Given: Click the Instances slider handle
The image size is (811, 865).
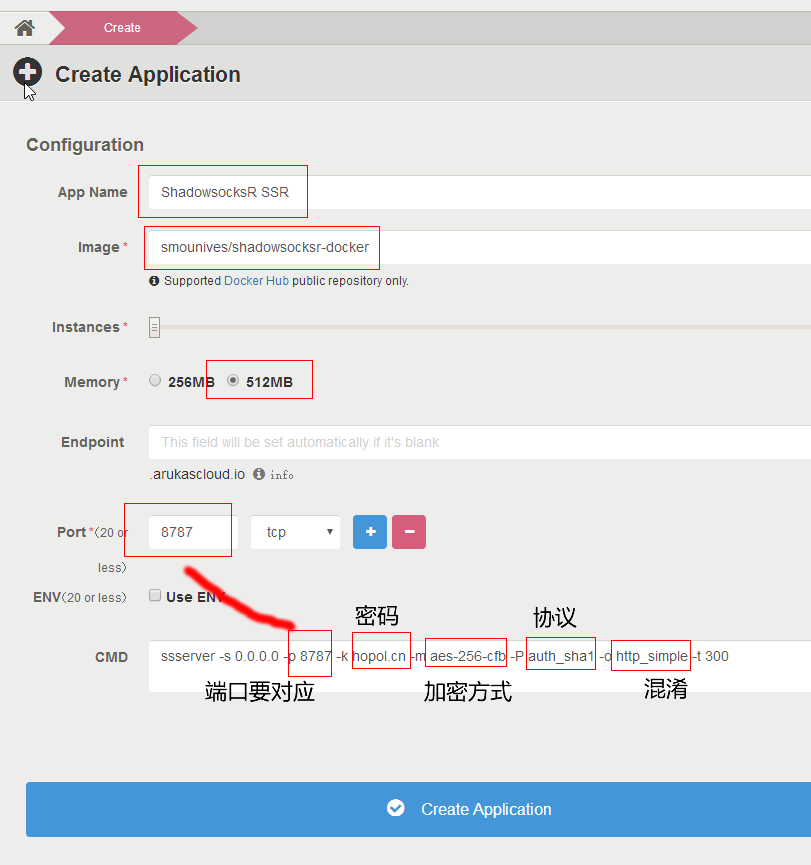Looking at the screenshot, I should [154, 327].
